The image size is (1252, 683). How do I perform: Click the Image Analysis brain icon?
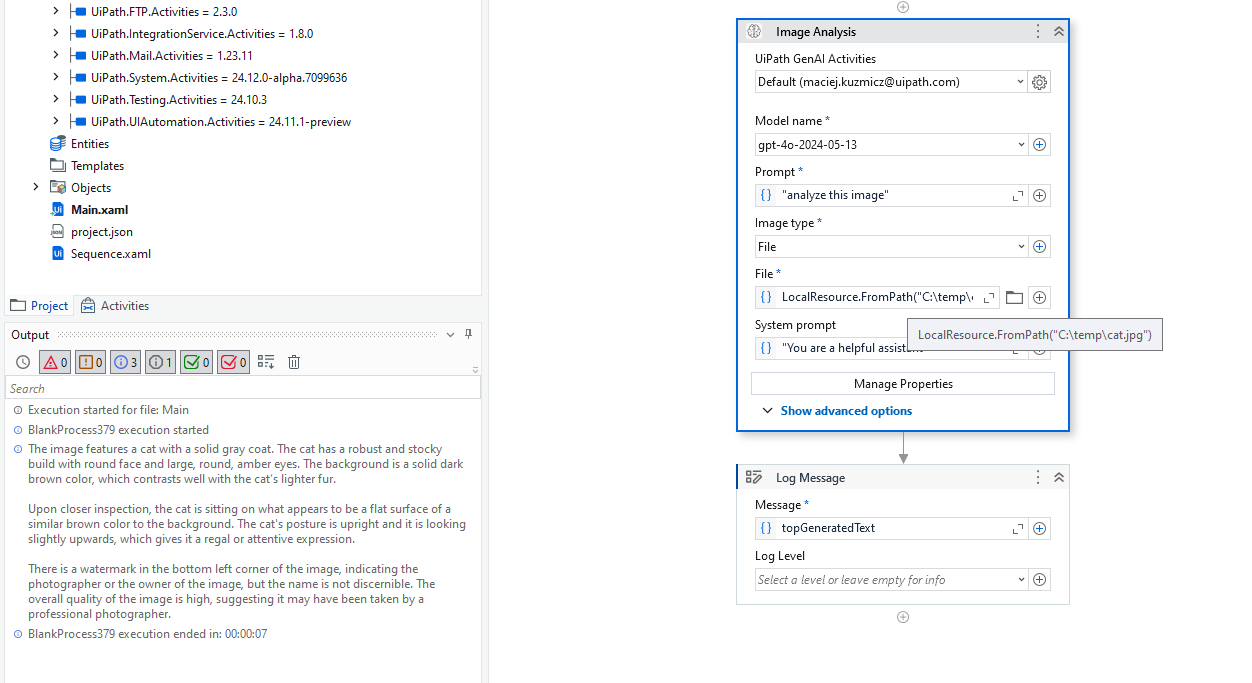coord(753,31)
